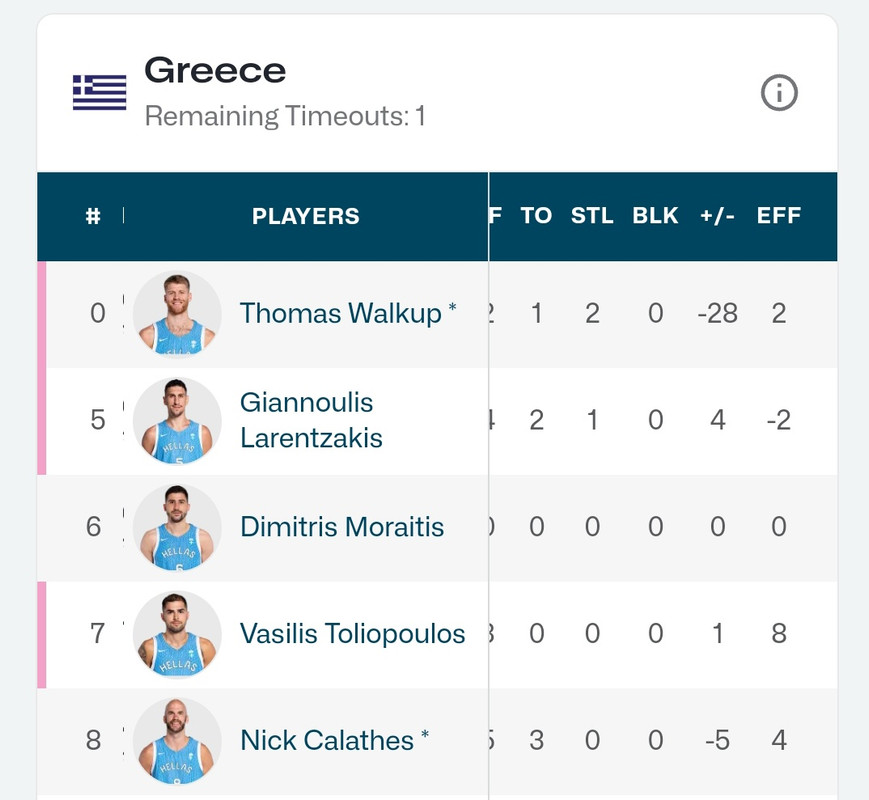Sort table by the EFF column

click(779, 216)
